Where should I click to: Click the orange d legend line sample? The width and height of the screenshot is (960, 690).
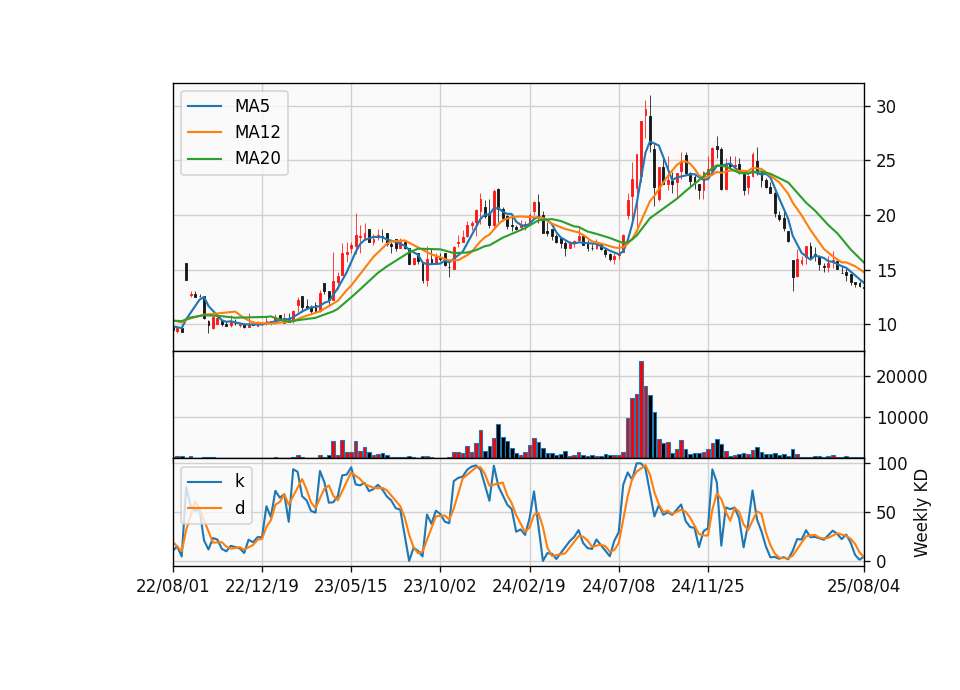pos(204,508)
